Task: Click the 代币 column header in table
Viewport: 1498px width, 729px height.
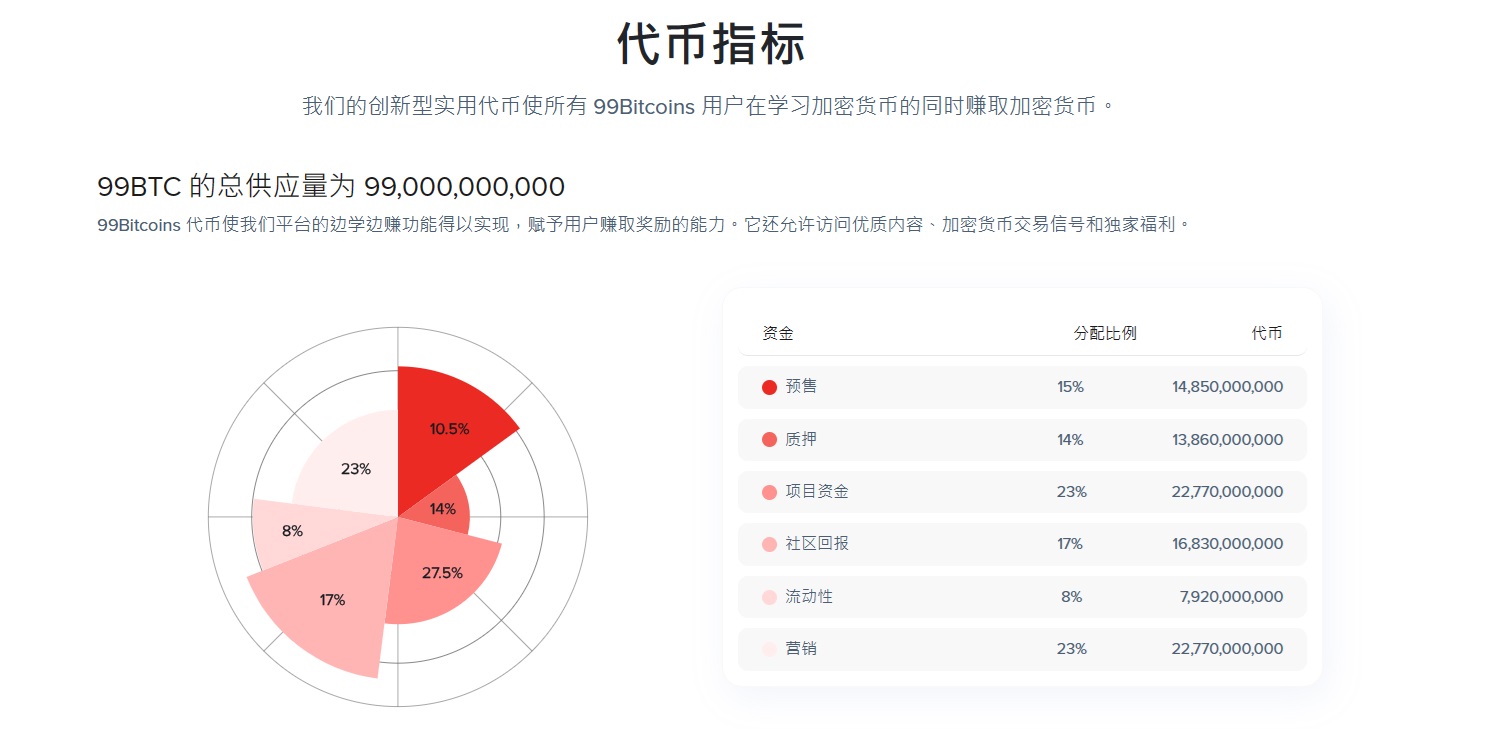Action: point(1266,334)
